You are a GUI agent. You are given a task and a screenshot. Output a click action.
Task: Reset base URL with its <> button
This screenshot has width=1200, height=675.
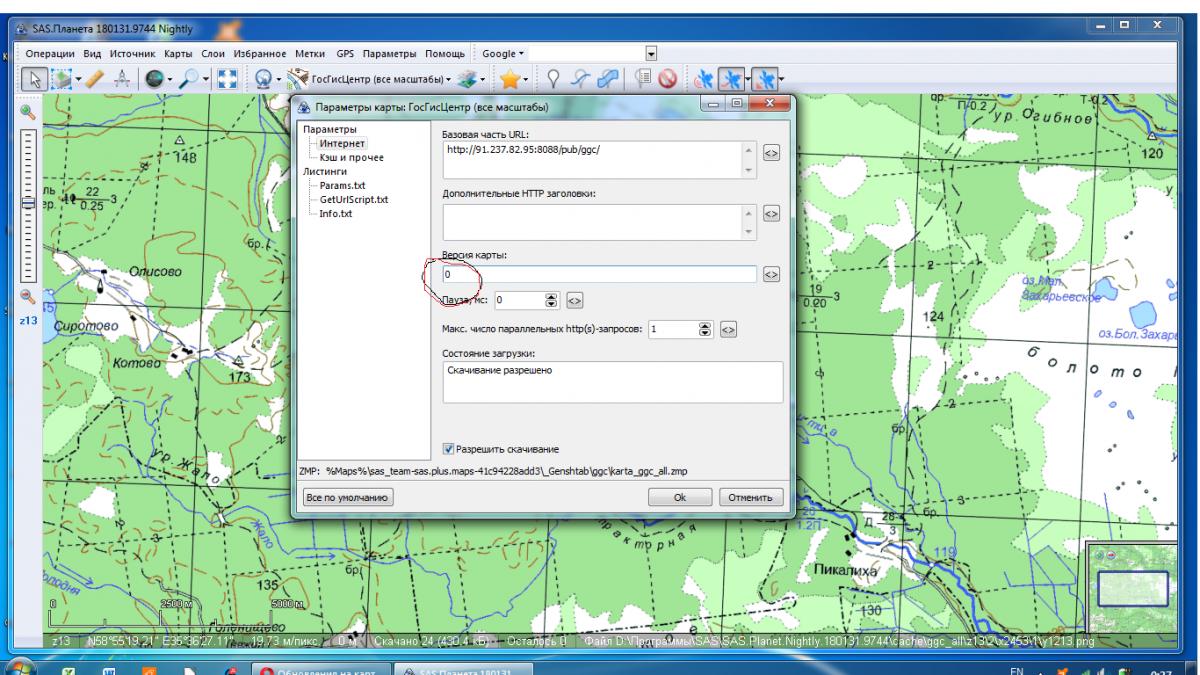(x=771, y=153)
